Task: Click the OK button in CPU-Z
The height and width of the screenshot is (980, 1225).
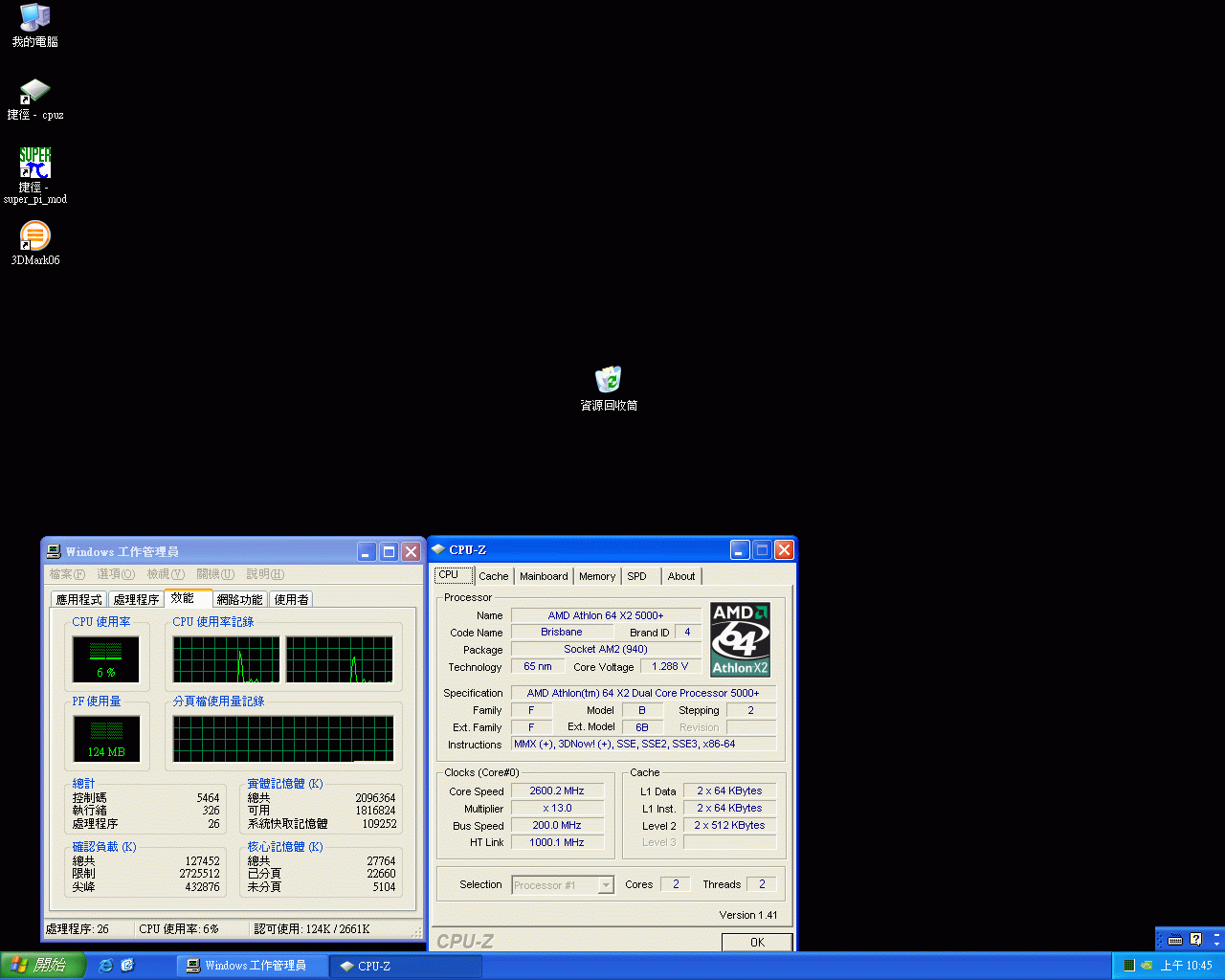Action: coord(757,943)
